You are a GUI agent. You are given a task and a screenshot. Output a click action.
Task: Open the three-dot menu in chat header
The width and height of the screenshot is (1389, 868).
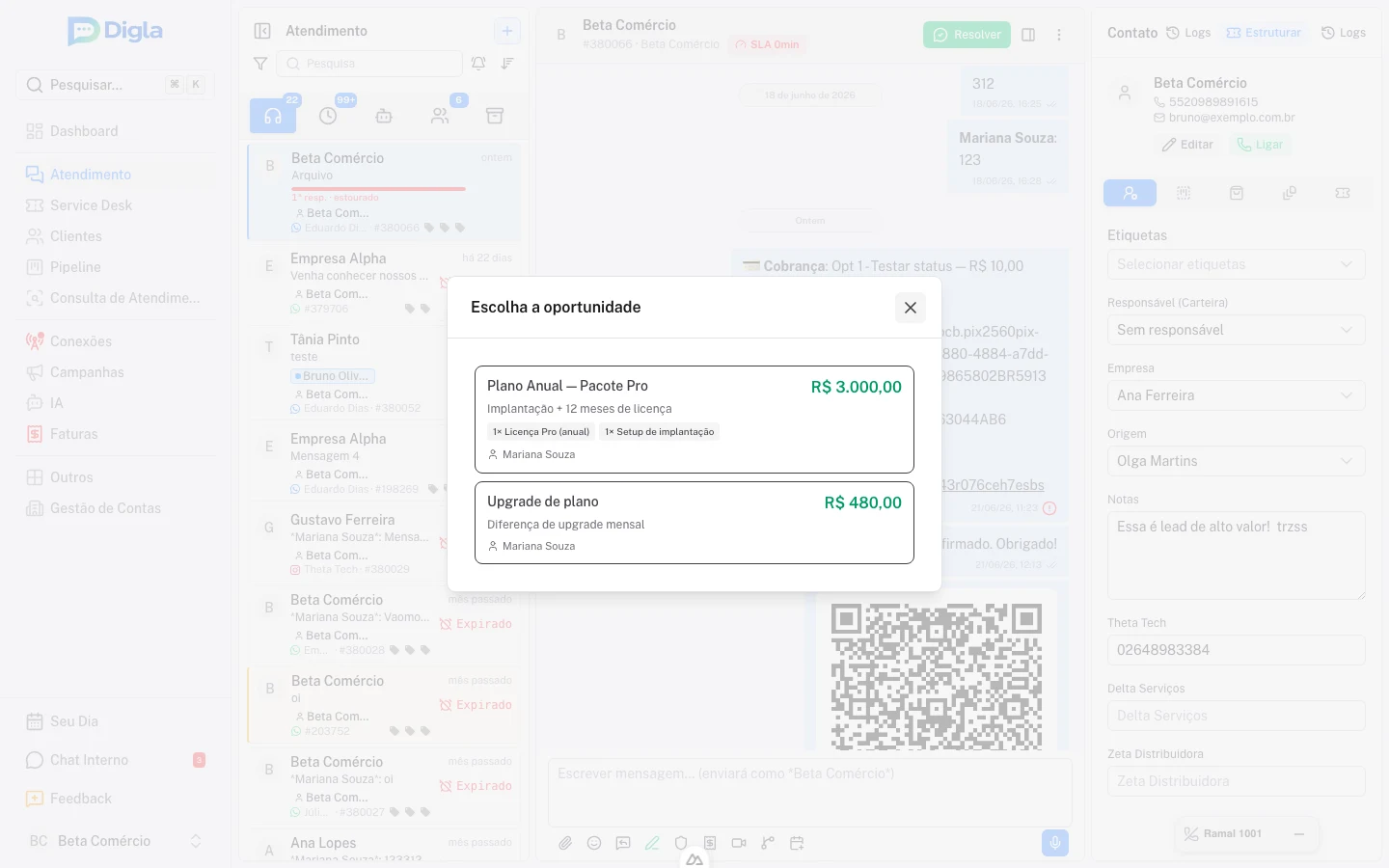click(1059, 35)
